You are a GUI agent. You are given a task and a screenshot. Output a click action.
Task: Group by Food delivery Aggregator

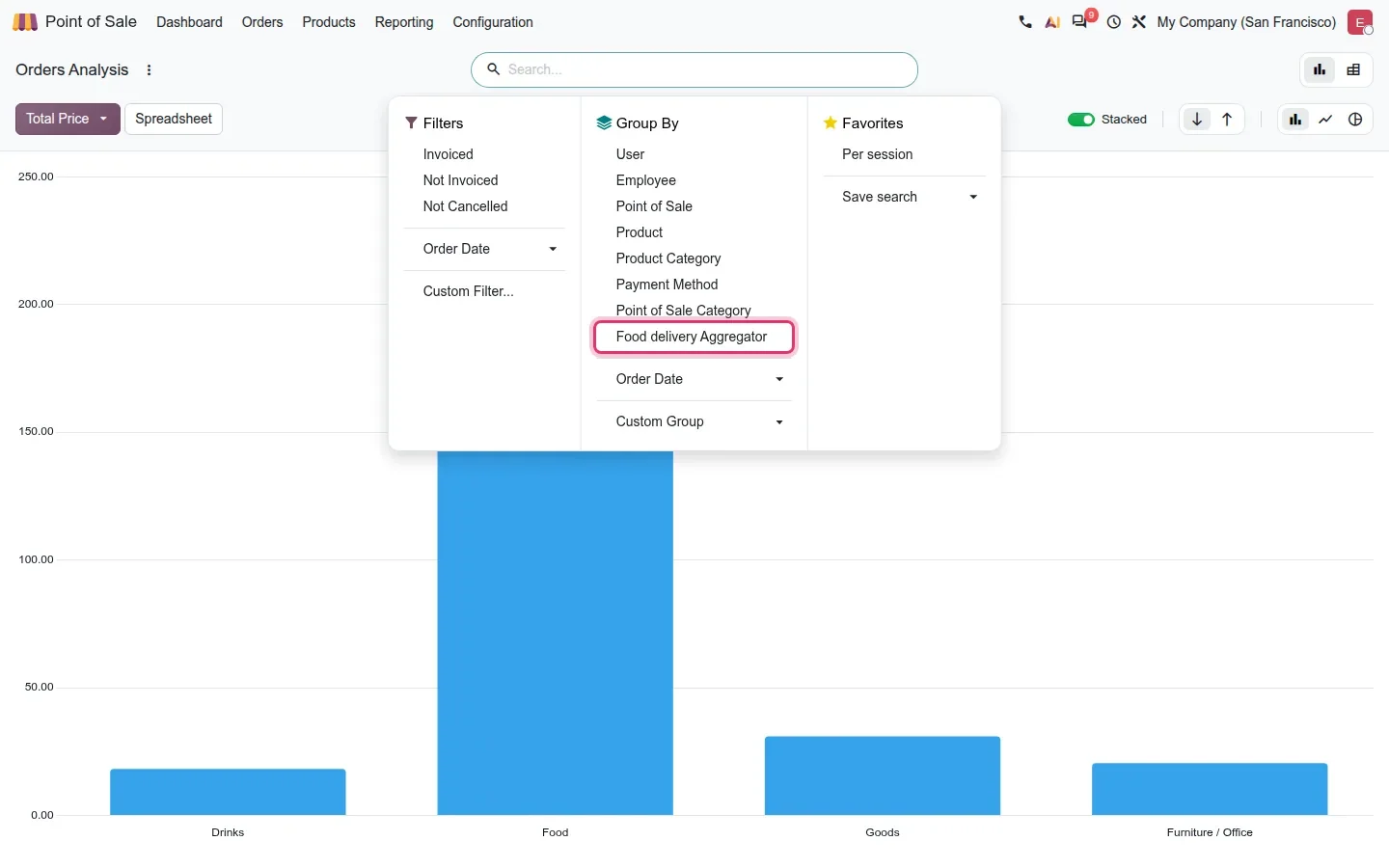(x=694, y=337)
